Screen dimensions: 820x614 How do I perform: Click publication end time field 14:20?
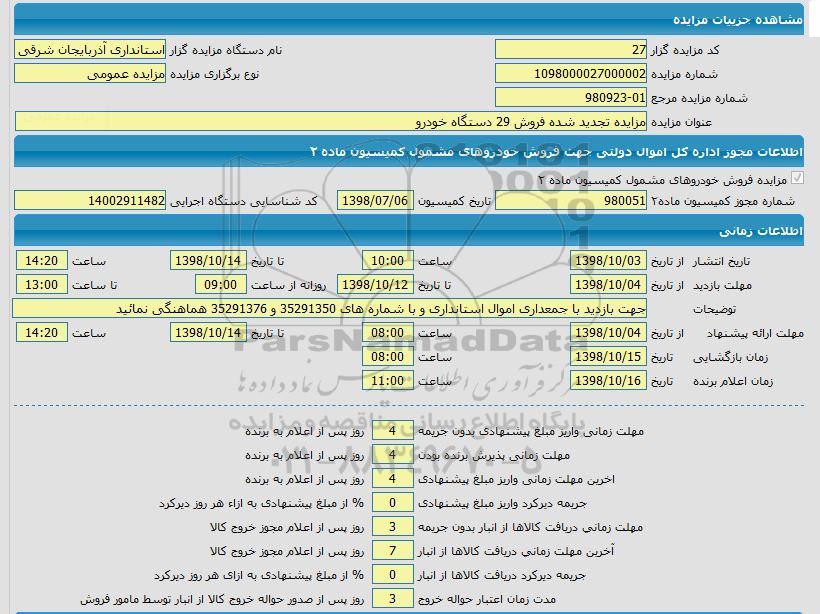(42, 260)
